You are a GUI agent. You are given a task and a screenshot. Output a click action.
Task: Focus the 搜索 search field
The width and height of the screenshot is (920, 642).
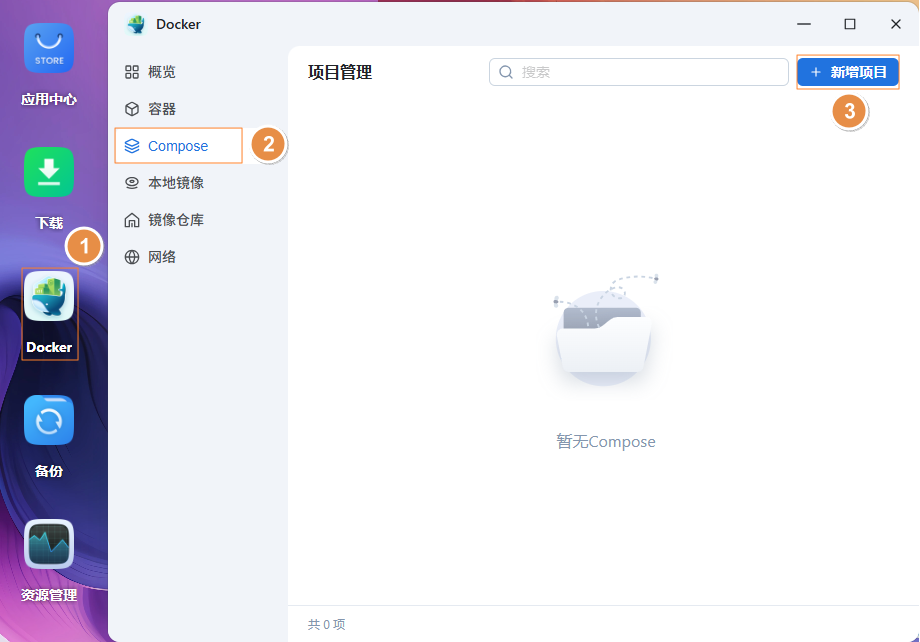[638, 72]
